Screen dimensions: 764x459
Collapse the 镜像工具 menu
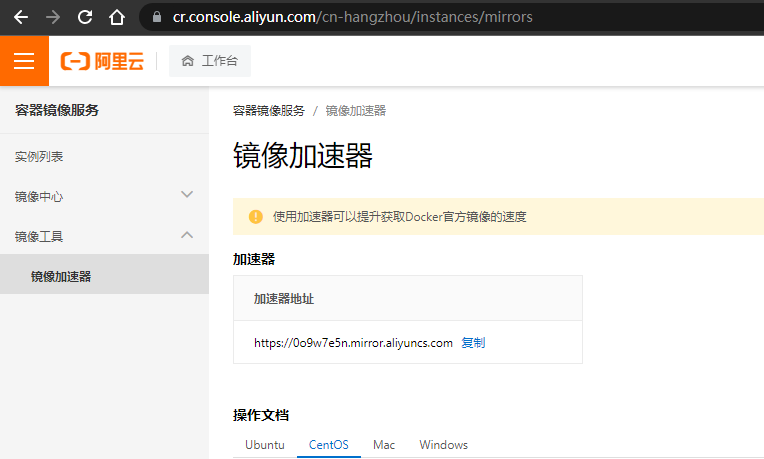[104, 236]
